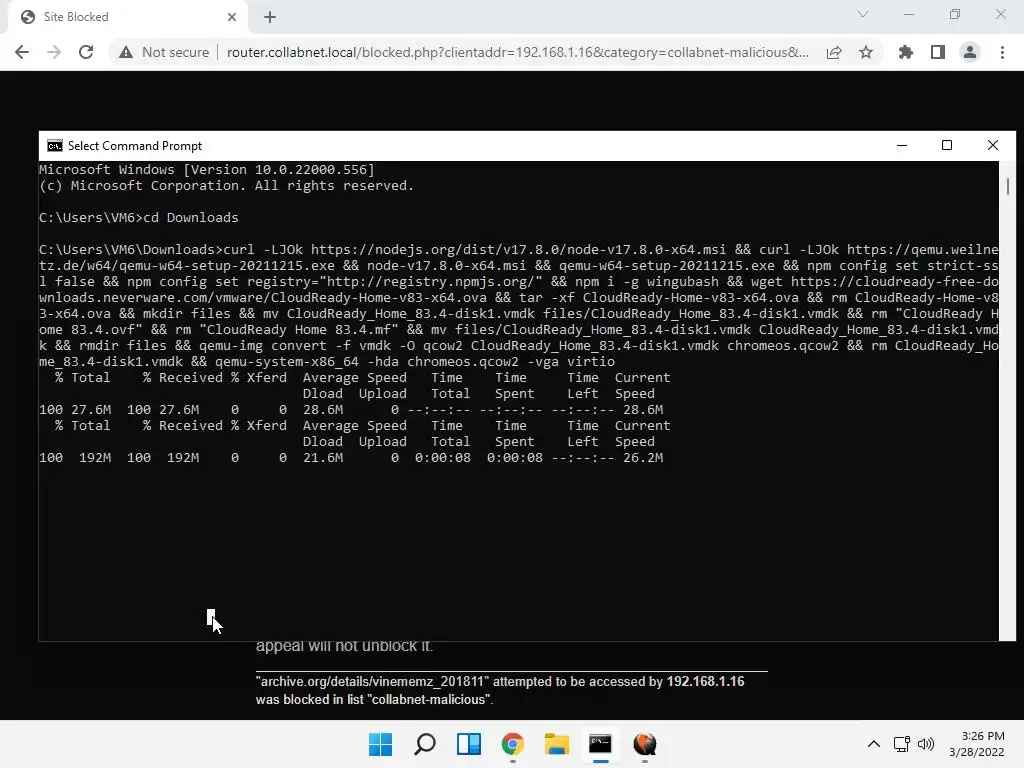Click the '27.6M' total in the first download row

pyautogui.click(x=91, y=409)
